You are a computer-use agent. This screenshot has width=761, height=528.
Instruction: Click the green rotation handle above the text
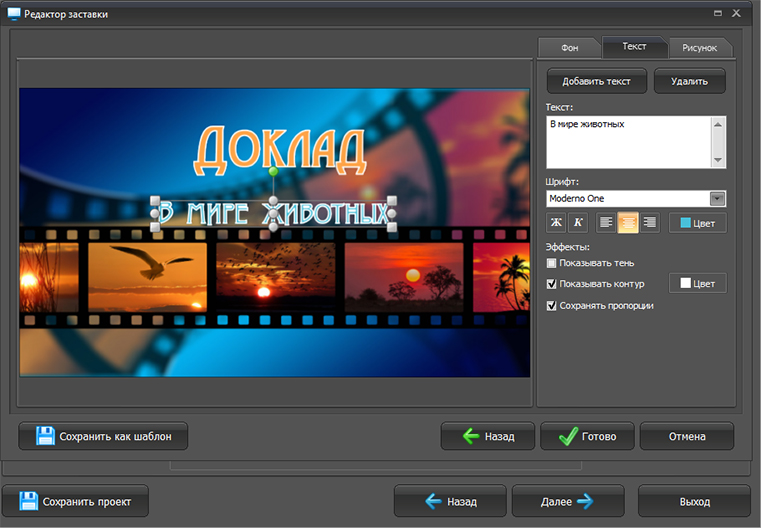(x=273, y=172)
